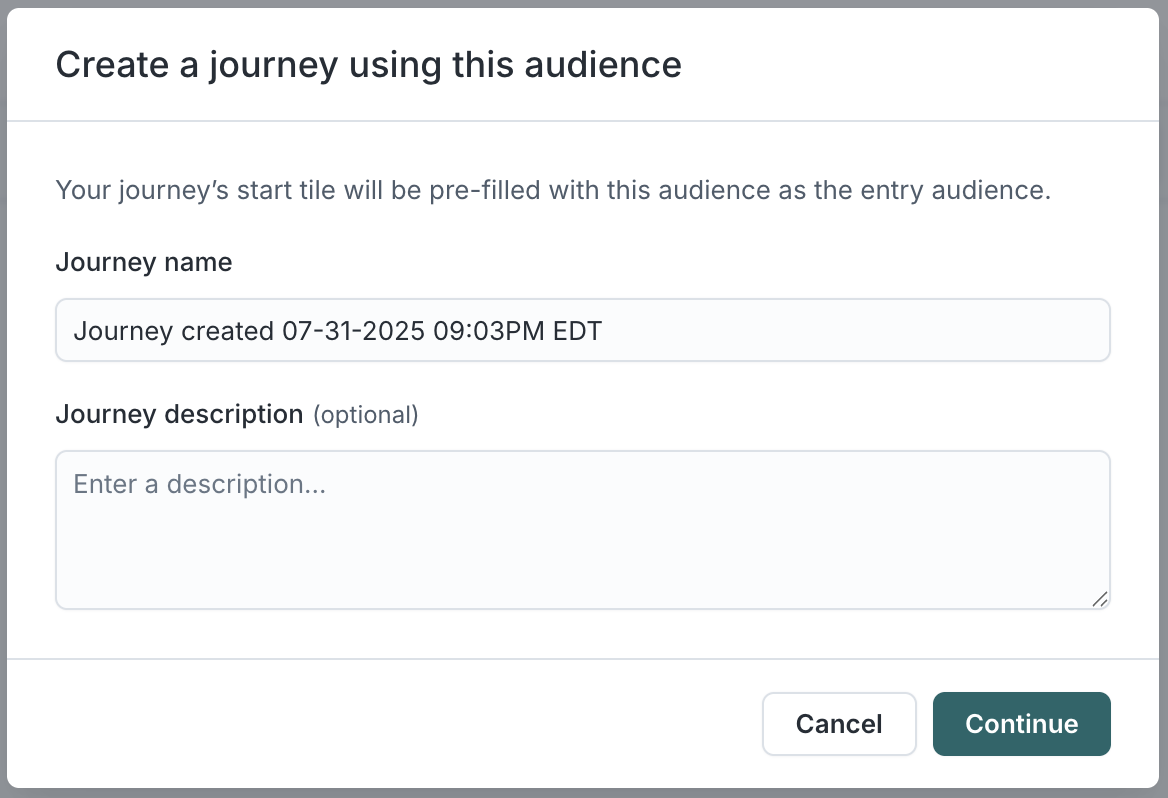
Task: Grab the description box resize handle
Action: point(1099,599)
